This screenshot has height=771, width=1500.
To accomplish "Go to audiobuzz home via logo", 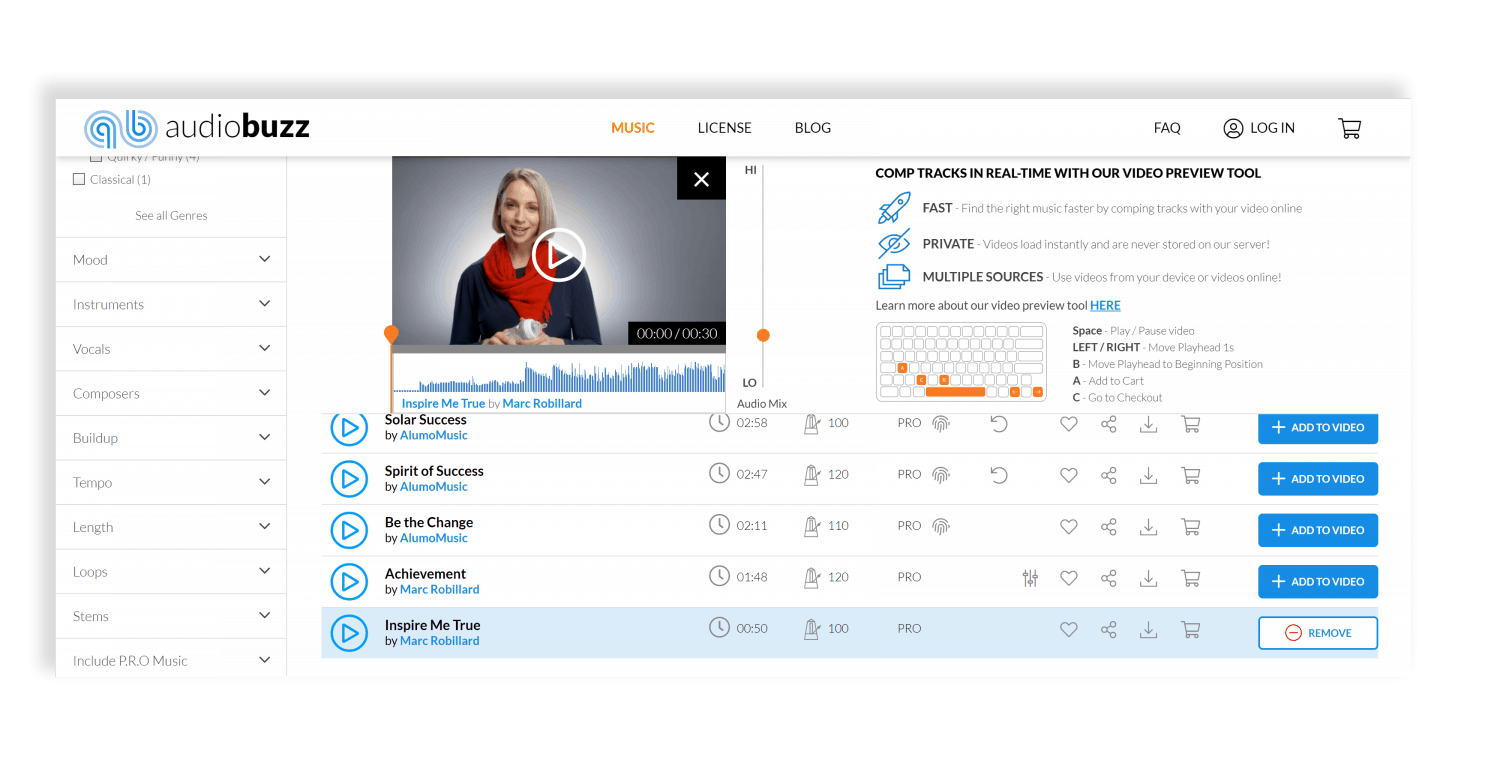I will (197, 128).
